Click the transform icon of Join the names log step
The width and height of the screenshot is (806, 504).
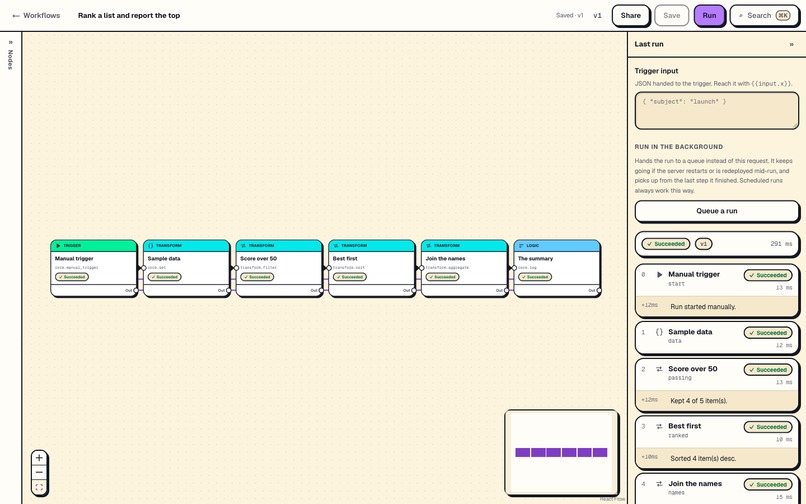[x=660, y=484]
